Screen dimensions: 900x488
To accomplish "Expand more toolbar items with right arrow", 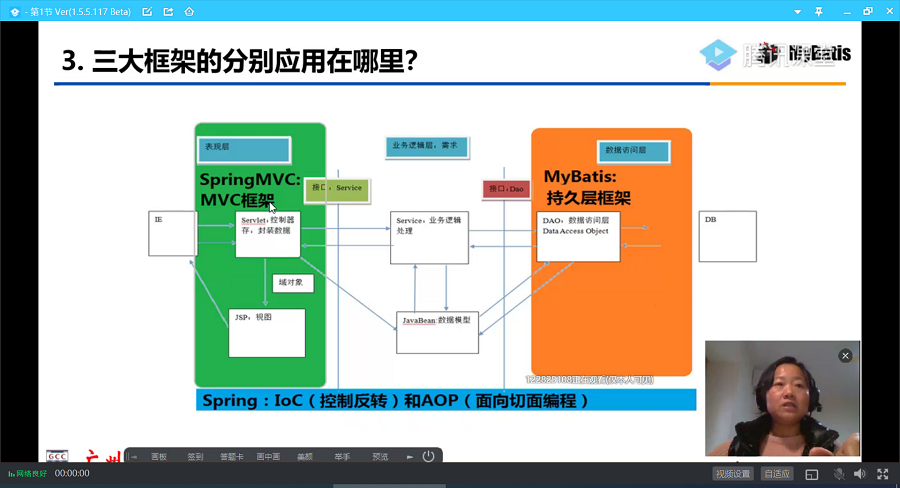I will point(409,456).
